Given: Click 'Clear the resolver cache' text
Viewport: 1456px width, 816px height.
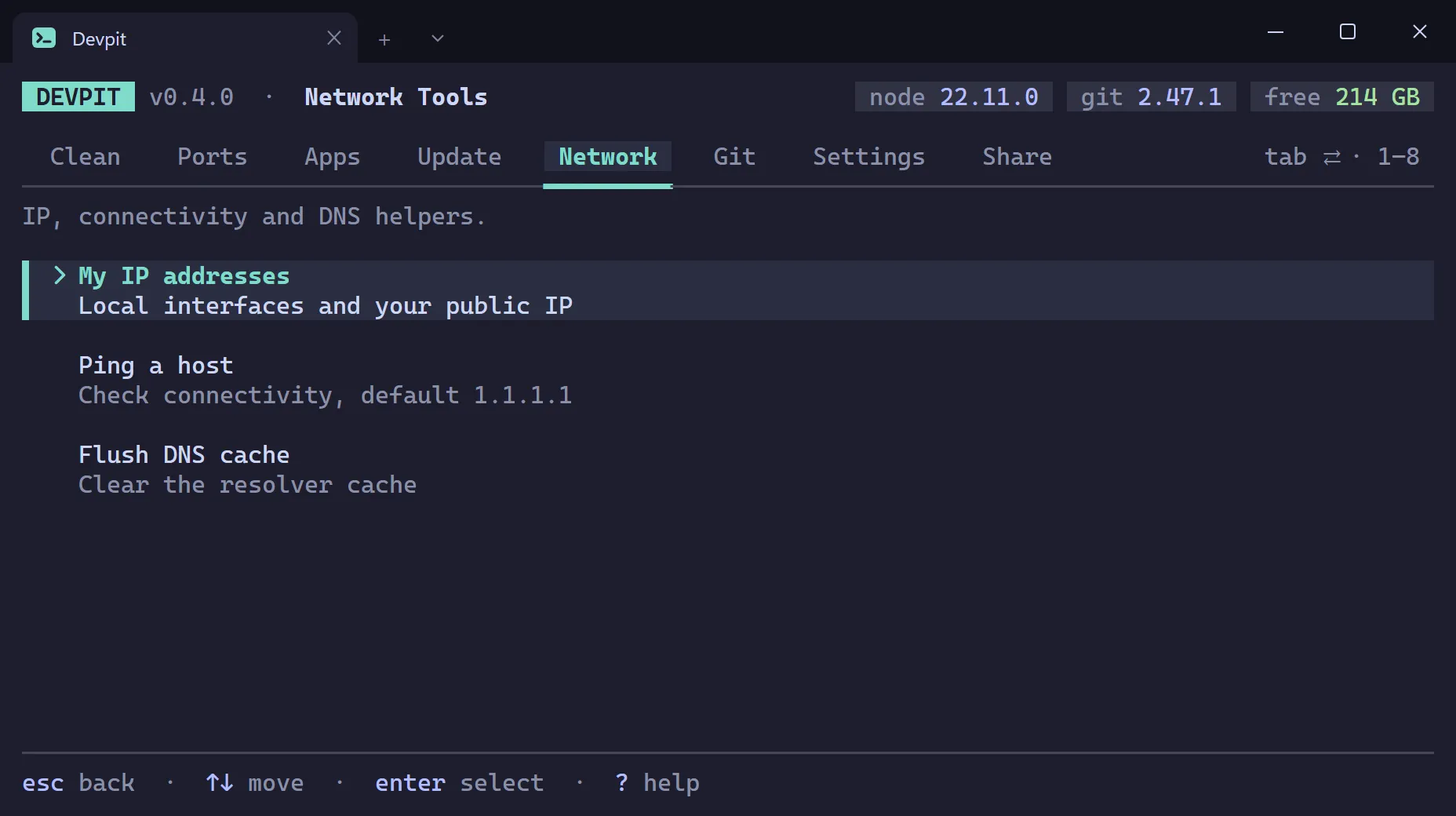Looking at the screenshot, I should [248, 485].
